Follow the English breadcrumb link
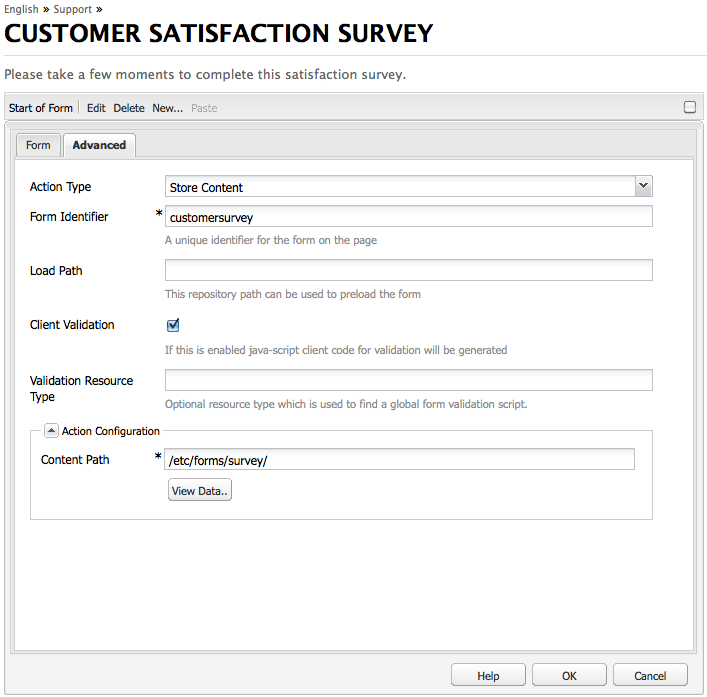 21,9
